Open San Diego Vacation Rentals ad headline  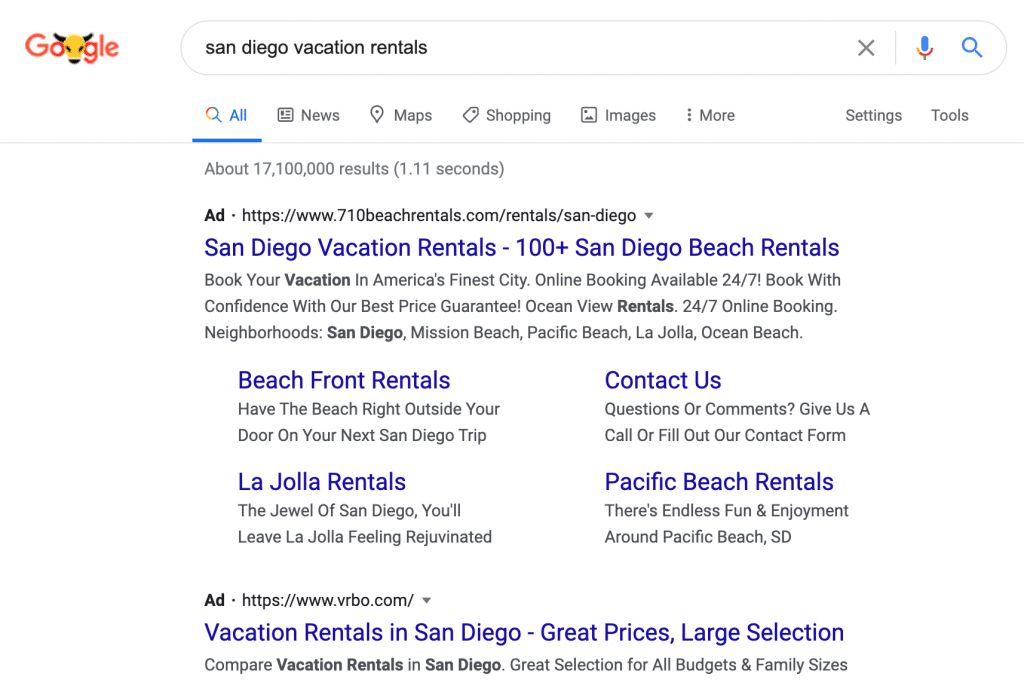[x=521, y=248]
